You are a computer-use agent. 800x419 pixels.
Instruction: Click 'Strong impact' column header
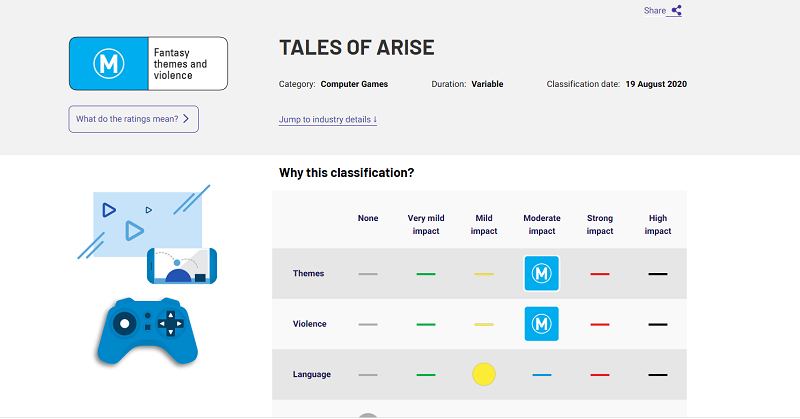pos(599,225)
